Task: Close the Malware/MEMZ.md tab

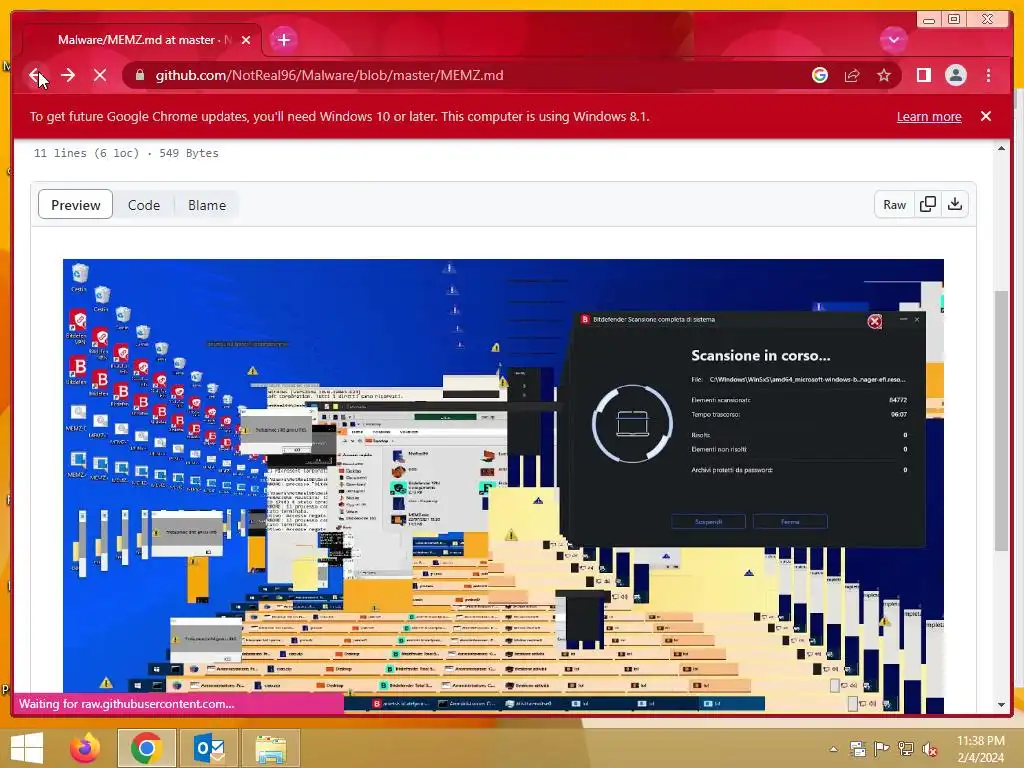Action: (x=246, y=40)
